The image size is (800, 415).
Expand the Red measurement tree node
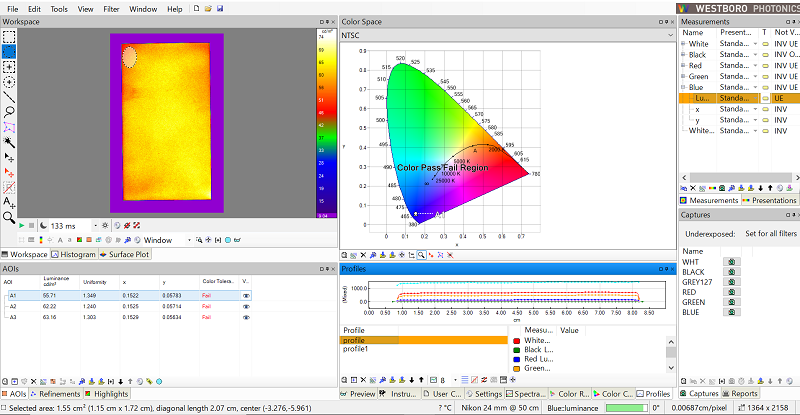point(683,66)
